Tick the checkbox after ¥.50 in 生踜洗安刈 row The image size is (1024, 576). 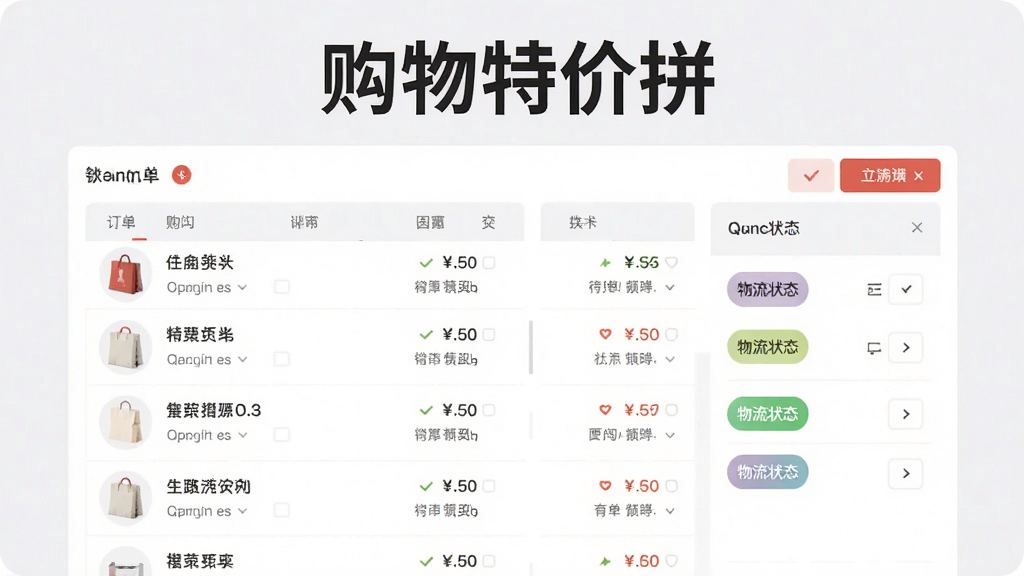click(x=488, y=486)
